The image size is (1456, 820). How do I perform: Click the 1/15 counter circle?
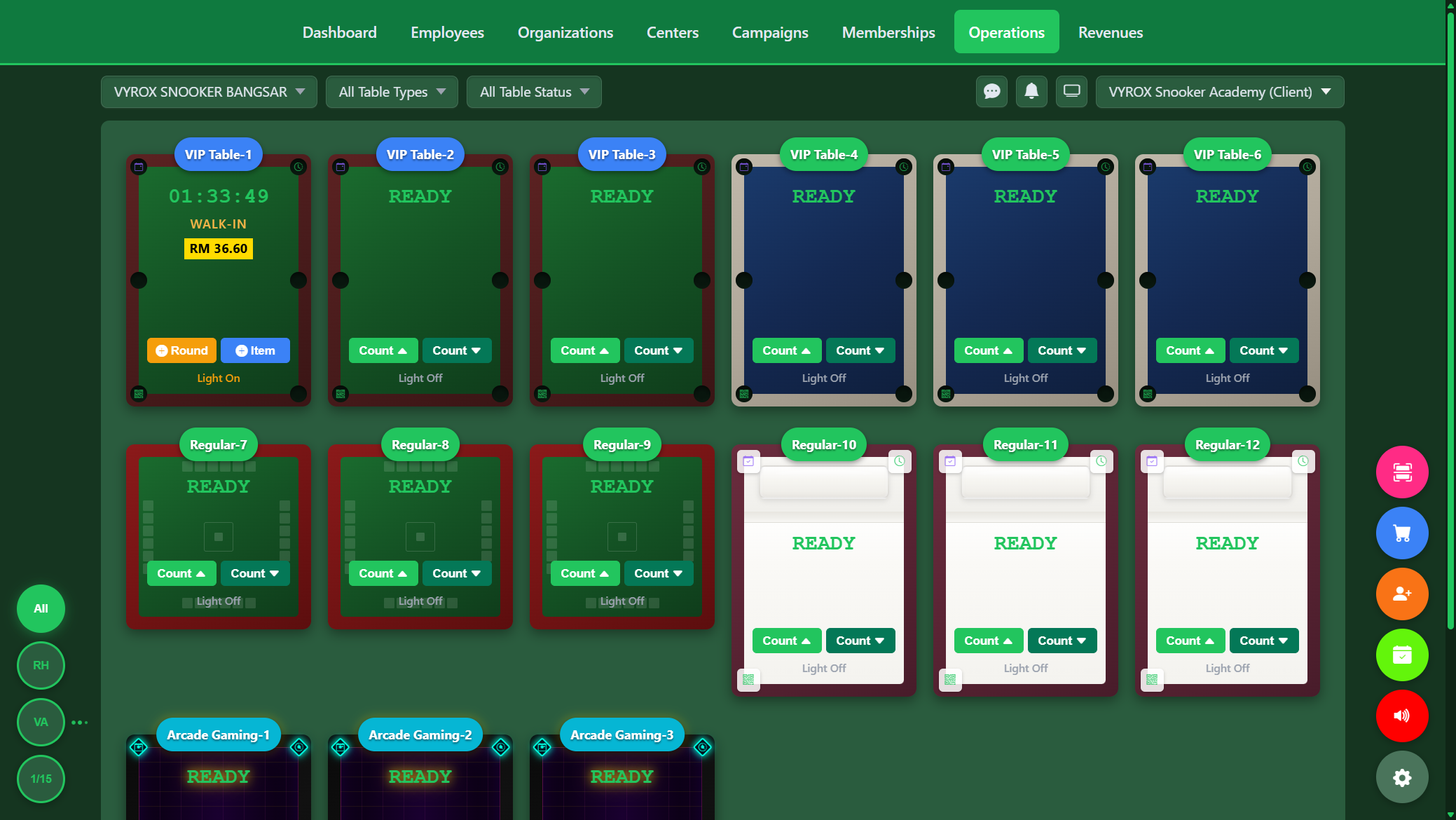coord(41,779)
